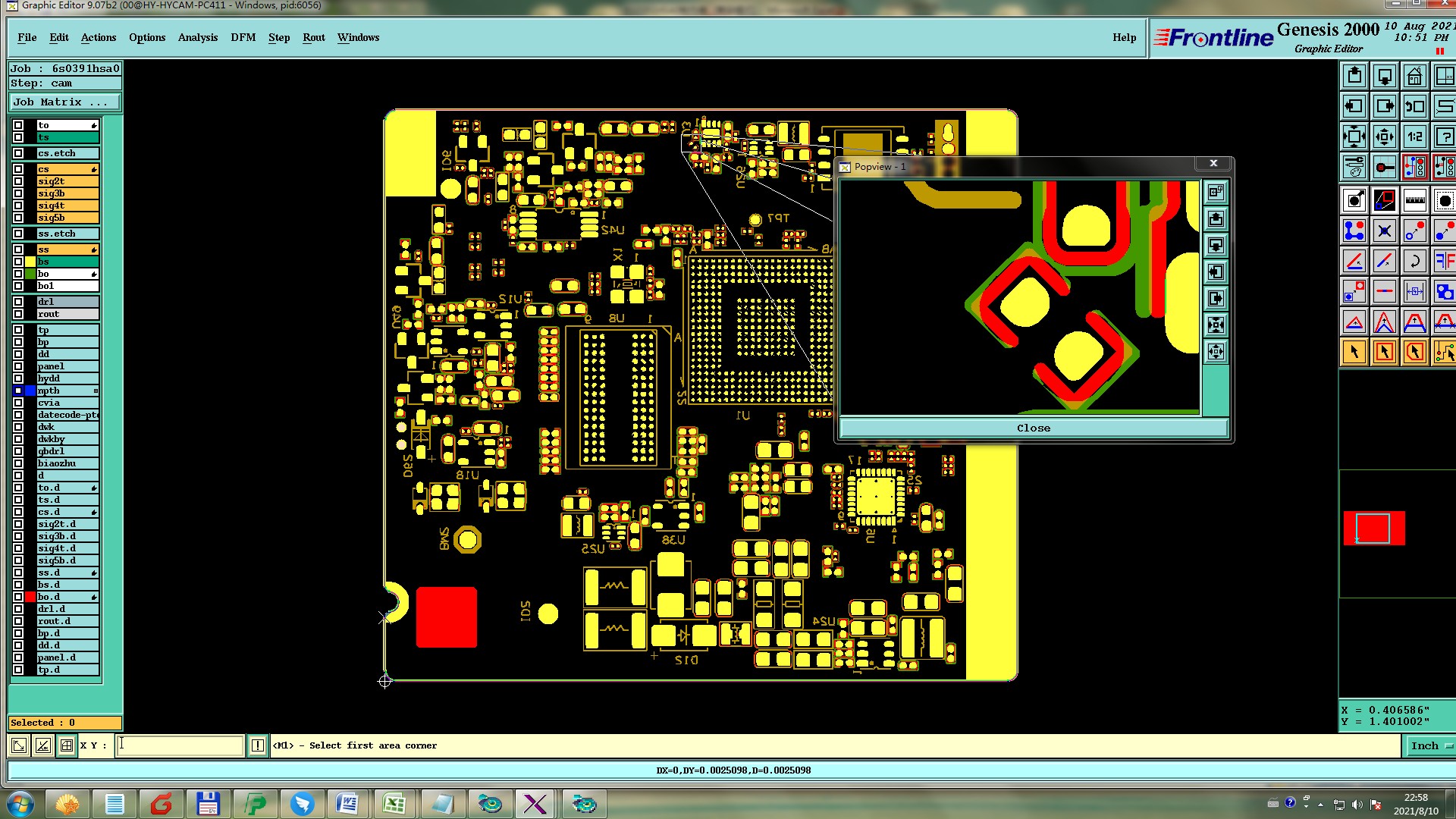Click the popview sync view icon at top
This screenshot has height=819, width=1456.
1216,193
